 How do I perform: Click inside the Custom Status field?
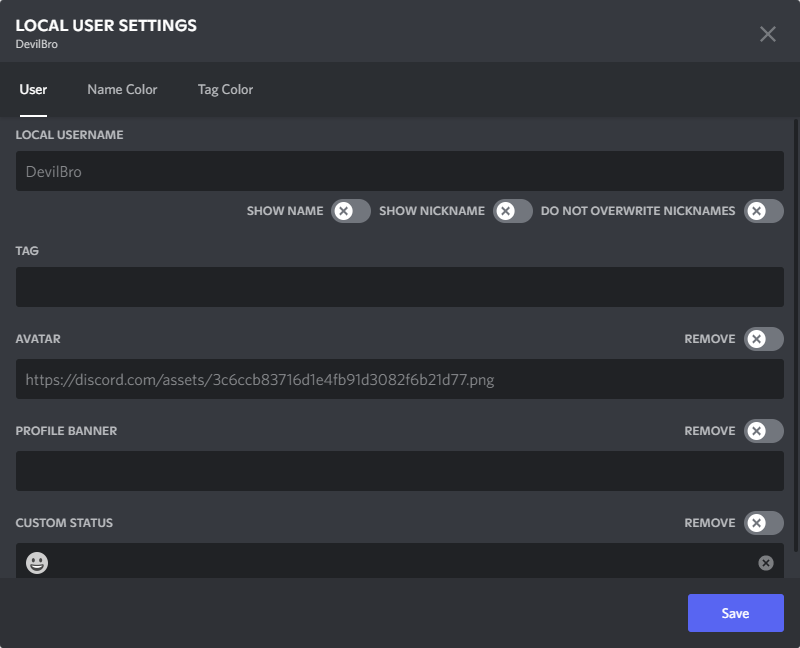coord(400,563)
